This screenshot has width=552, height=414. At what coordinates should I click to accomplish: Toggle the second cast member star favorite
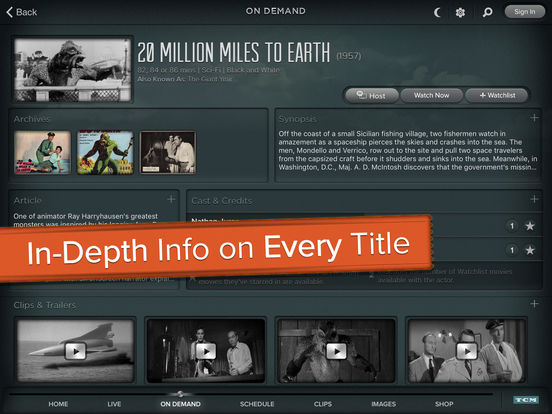pyautogui.click(x=530, y=250)
